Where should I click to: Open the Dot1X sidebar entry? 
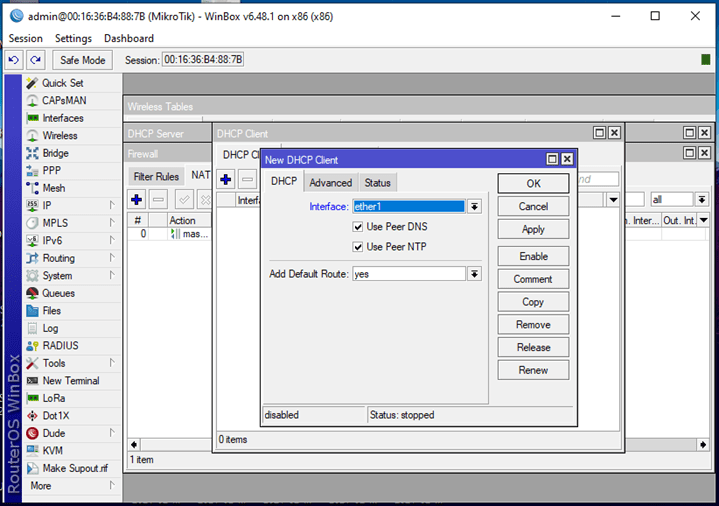pos(55,416)
